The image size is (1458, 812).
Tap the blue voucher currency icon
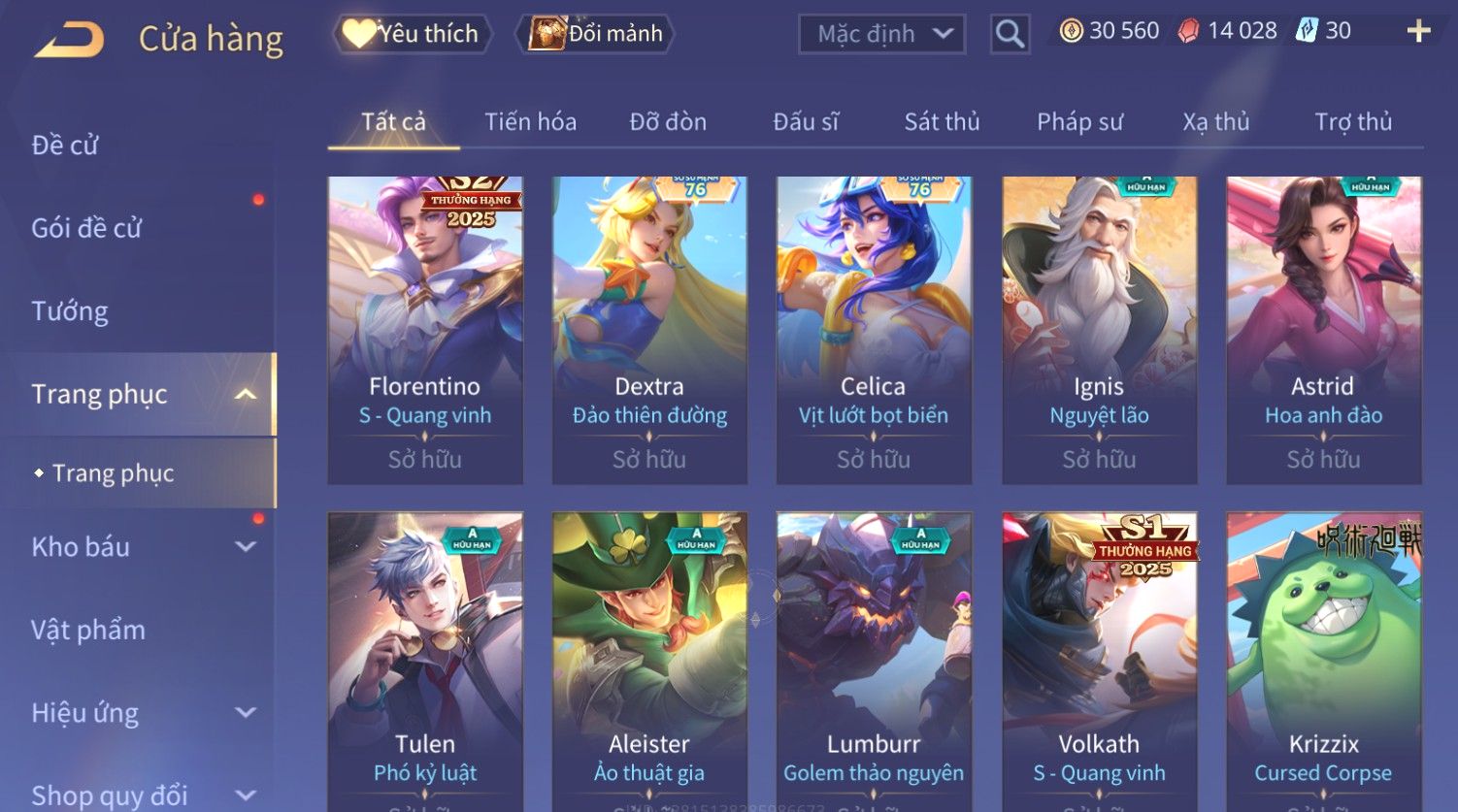coord(1307,31)
